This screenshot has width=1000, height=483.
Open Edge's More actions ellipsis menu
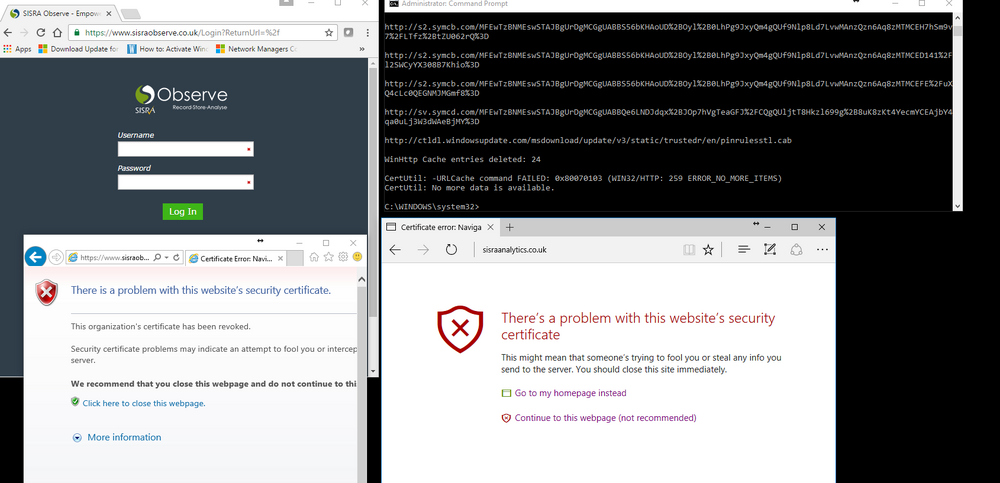822,249
